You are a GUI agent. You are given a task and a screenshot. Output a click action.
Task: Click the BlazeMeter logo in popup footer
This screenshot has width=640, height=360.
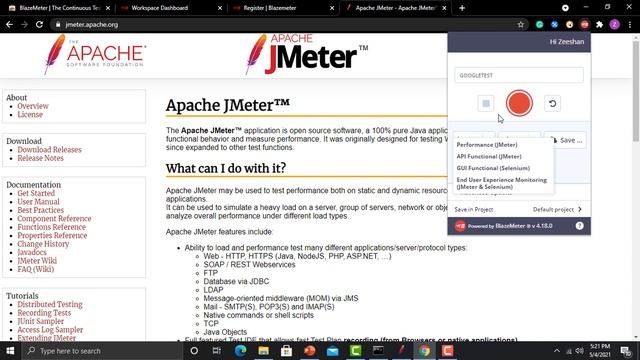pyautogui.click(x=460, y=226)
